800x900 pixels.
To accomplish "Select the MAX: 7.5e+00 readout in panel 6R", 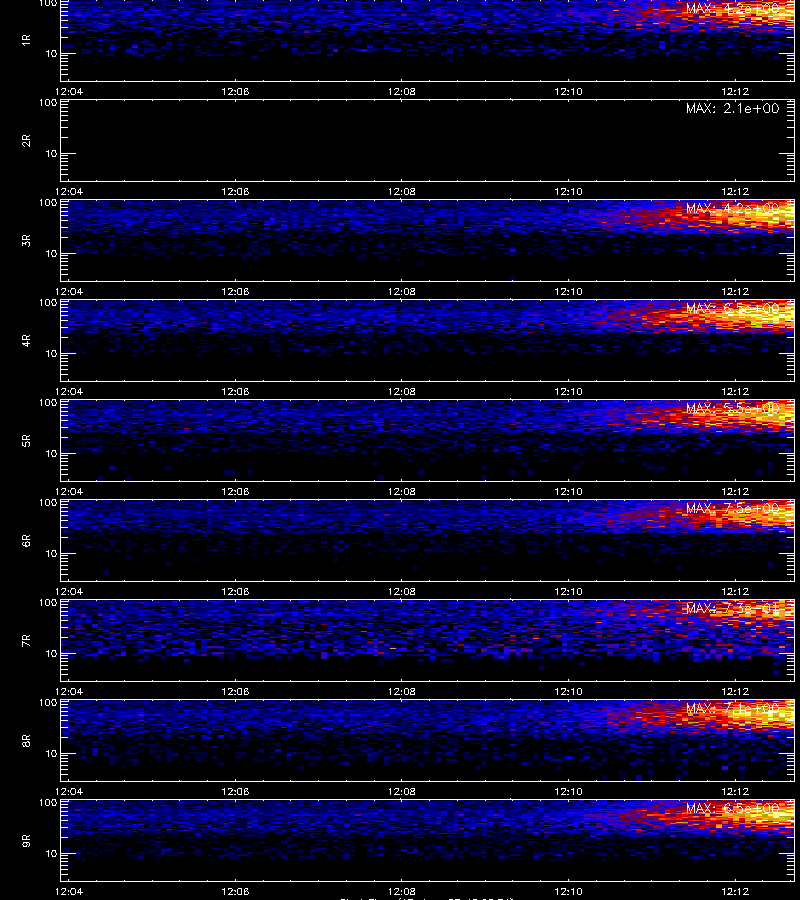I will click(x=732, y=508).
